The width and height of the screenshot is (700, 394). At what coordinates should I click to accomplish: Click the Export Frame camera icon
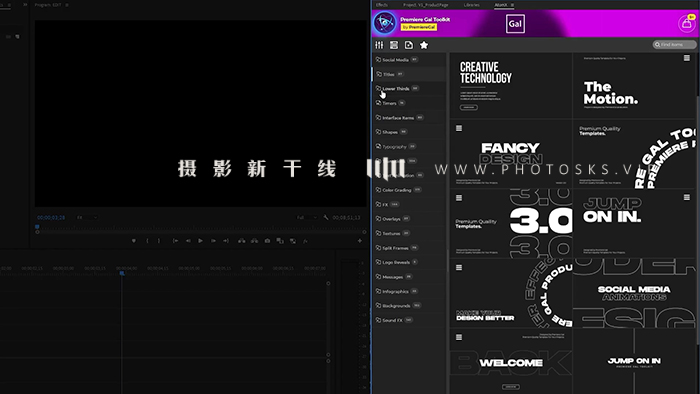pyautogui.click(x=267, y=241)
